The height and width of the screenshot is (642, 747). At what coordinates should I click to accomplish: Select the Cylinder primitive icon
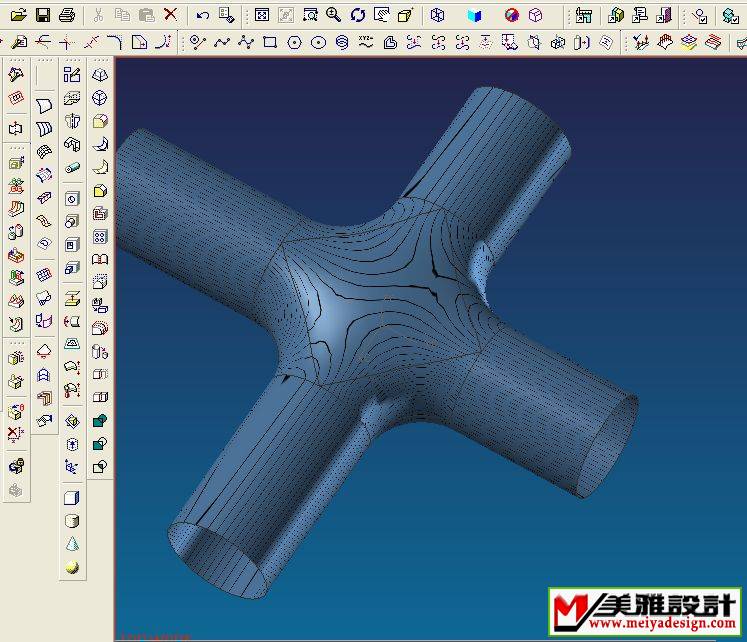[x=72, y=521]
